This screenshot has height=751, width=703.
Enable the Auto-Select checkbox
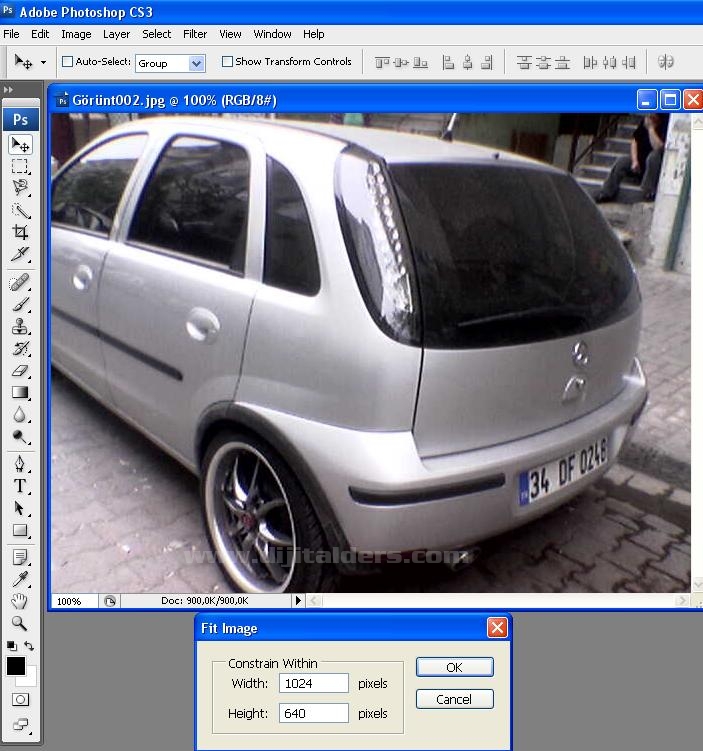68,62
